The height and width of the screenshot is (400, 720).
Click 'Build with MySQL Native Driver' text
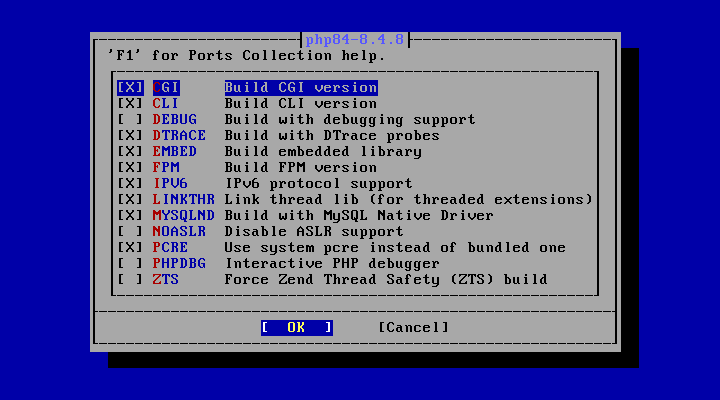click(359, 215)
